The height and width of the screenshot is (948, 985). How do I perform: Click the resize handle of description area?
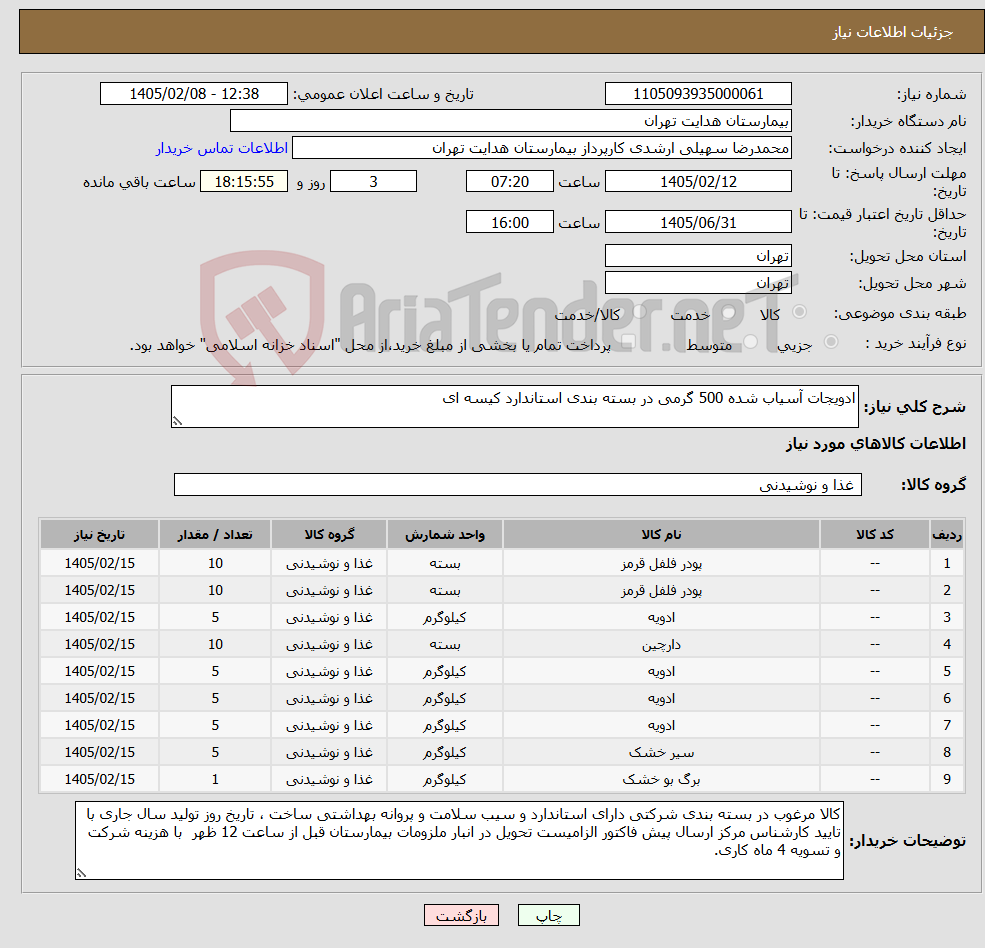(x=177, y=422)
